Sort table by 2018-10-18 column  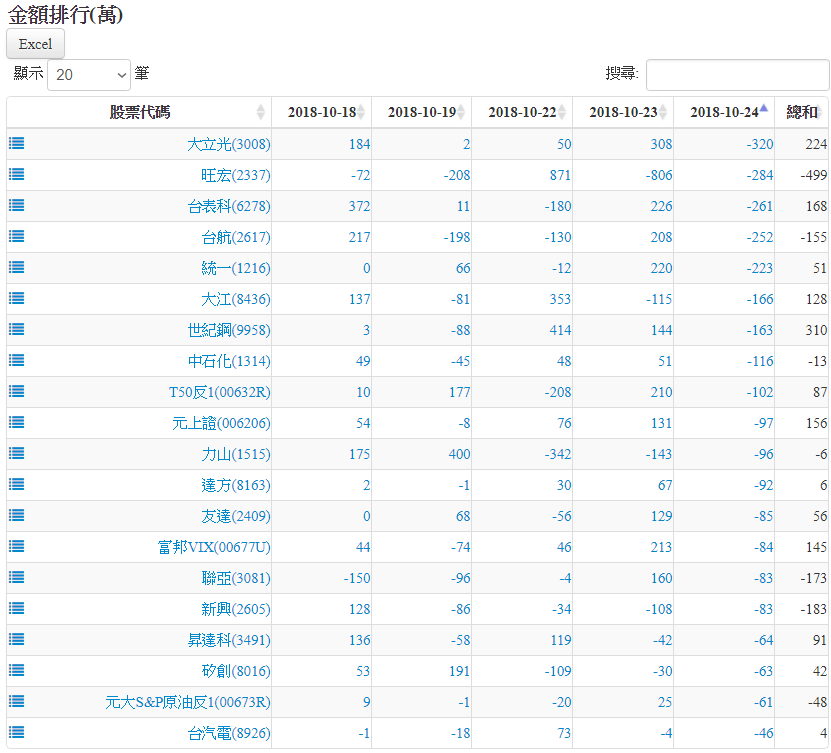coord(321,112)
